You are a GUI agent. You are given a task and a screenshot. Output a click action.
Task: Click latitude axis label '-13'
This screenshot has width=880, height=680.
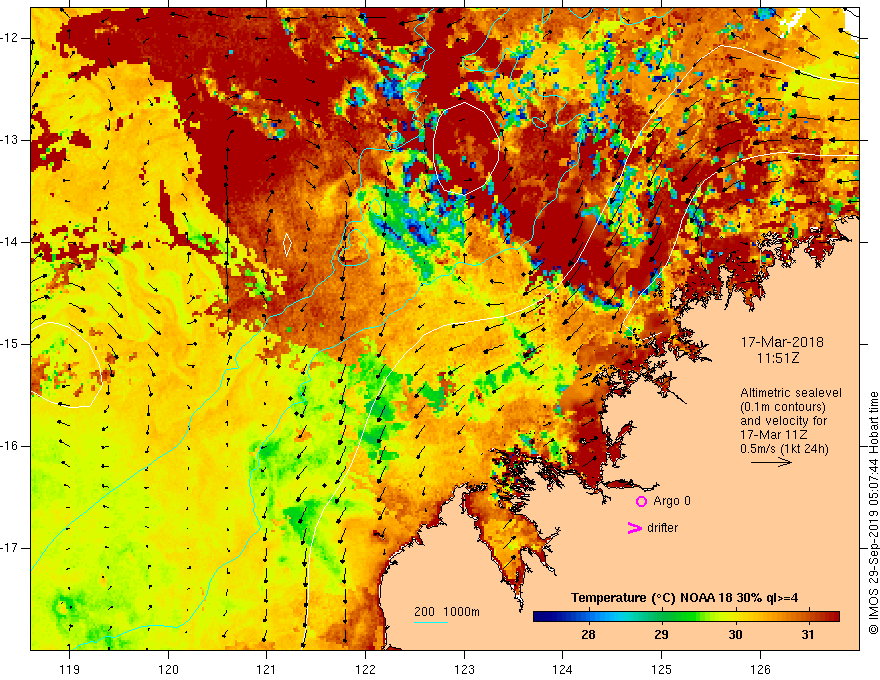click(x=10, y=140)
